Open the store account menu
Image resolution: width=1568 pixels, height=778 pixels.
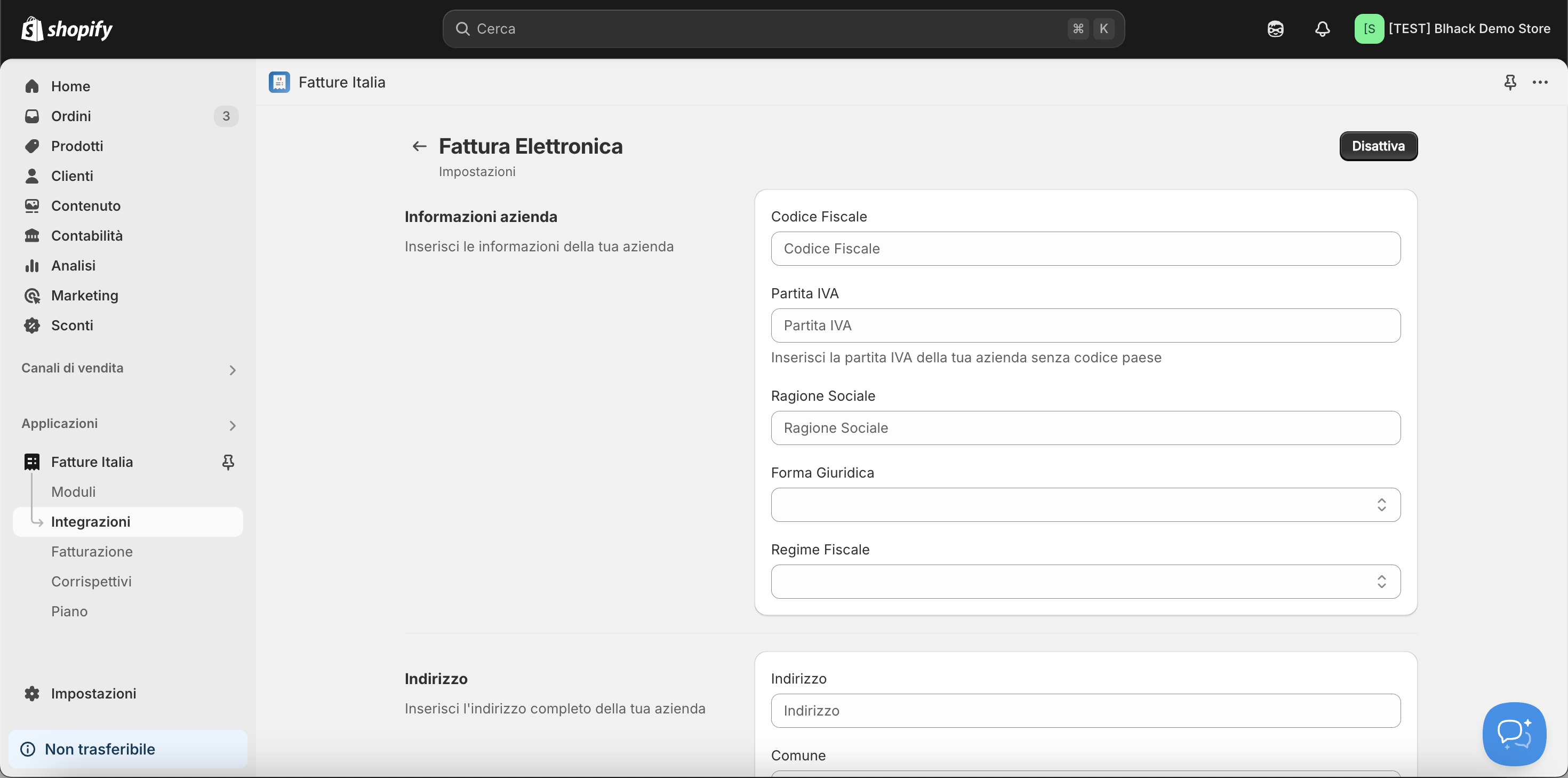pos(1452,29)
